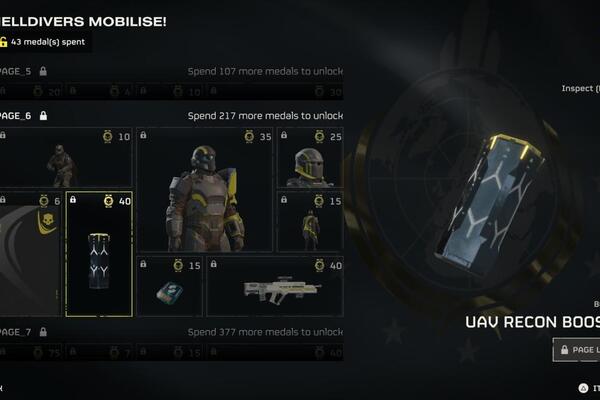Image resolution: width=600 pixels, height=400 pixels.
Task: Click the medal icon on the armor tile
Action: (249, 137)
